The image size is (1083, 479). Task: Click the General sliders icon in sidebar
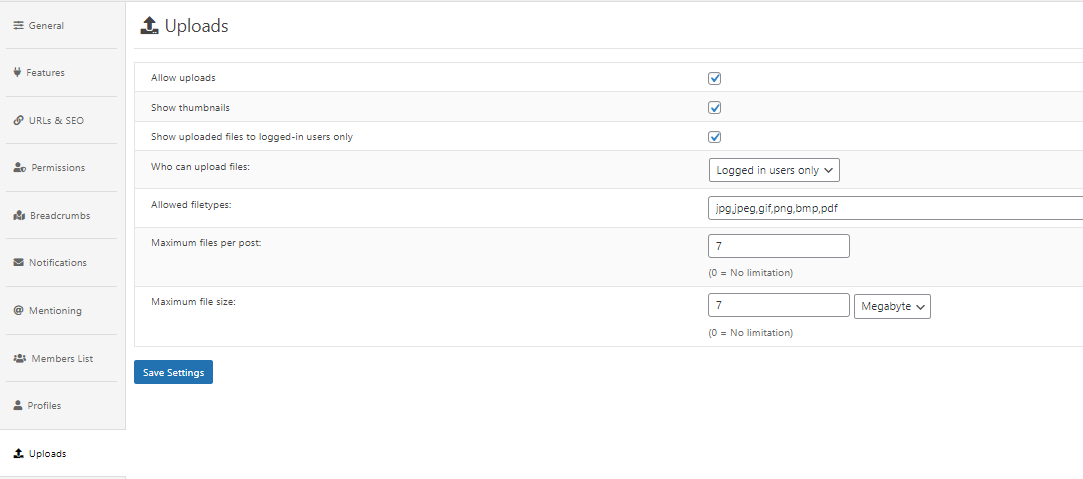(19, 26)
